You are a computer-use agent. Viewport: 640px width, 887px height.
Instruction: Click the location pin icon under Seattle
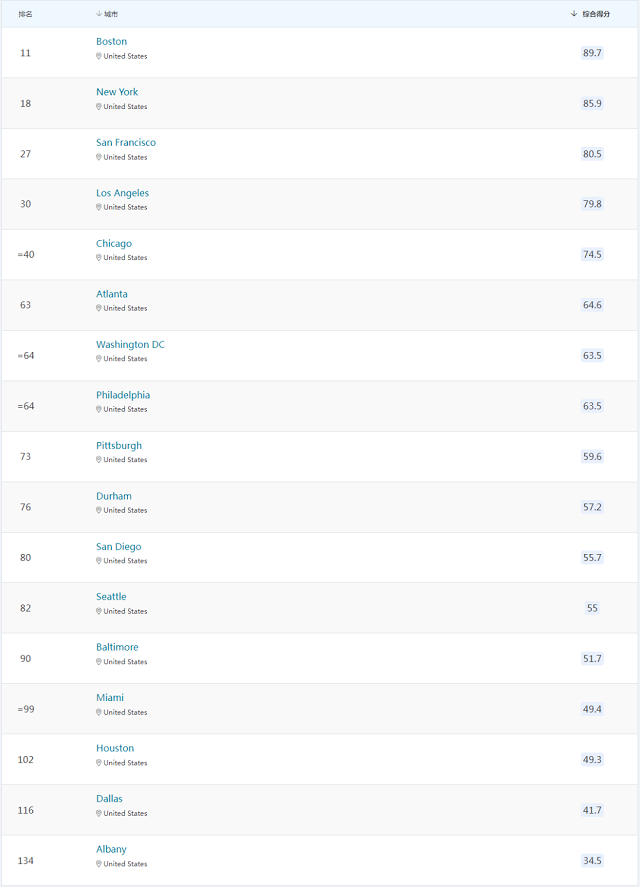coord(98,611)
